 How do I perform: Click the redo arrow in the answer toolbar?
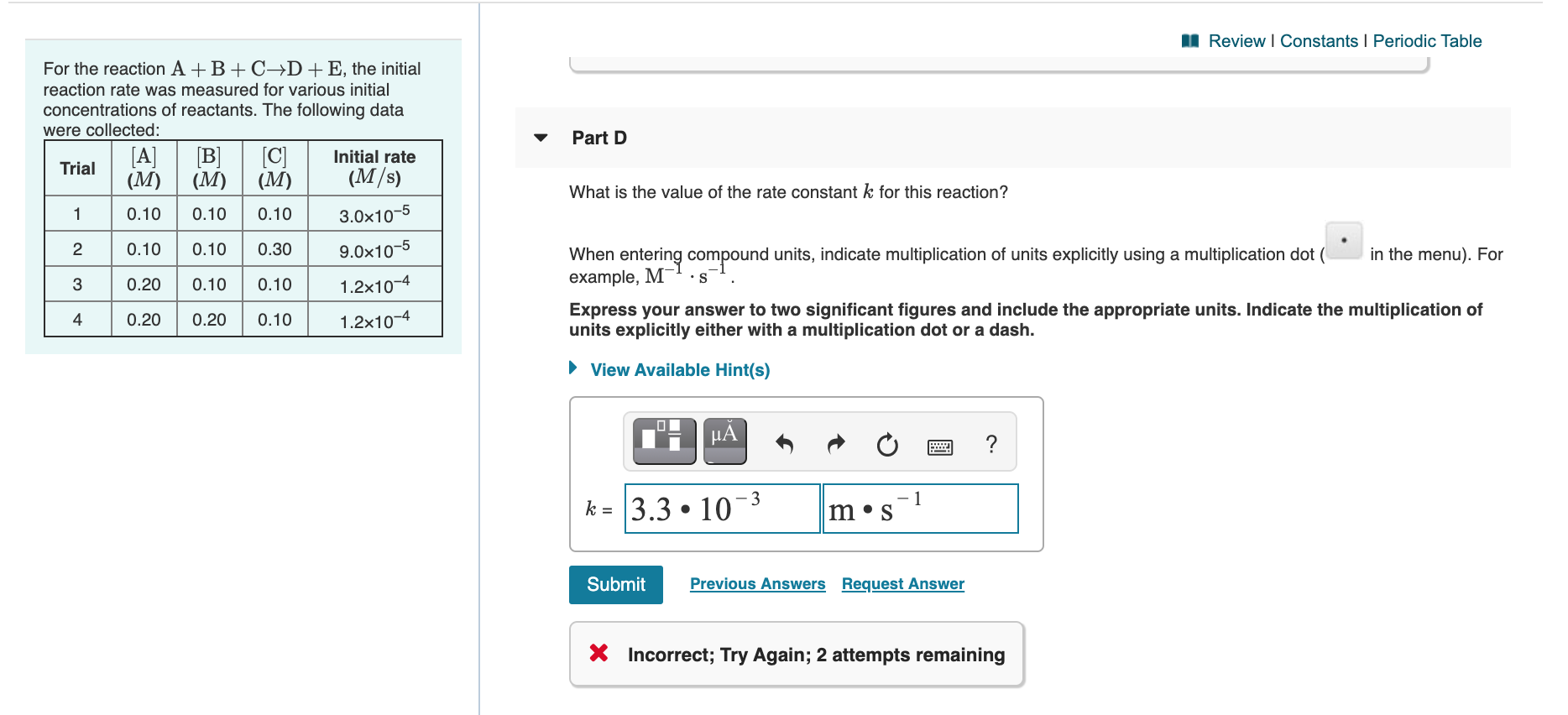point(836,445)
